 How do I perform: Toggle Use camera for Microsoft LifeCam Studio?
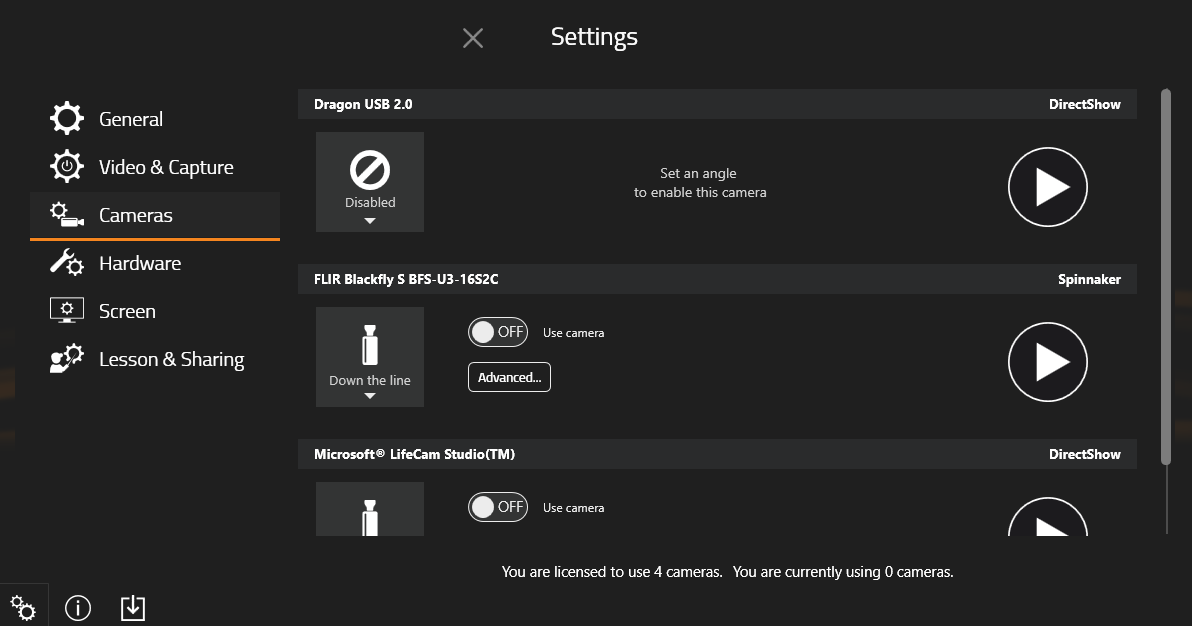coord(498,507)
